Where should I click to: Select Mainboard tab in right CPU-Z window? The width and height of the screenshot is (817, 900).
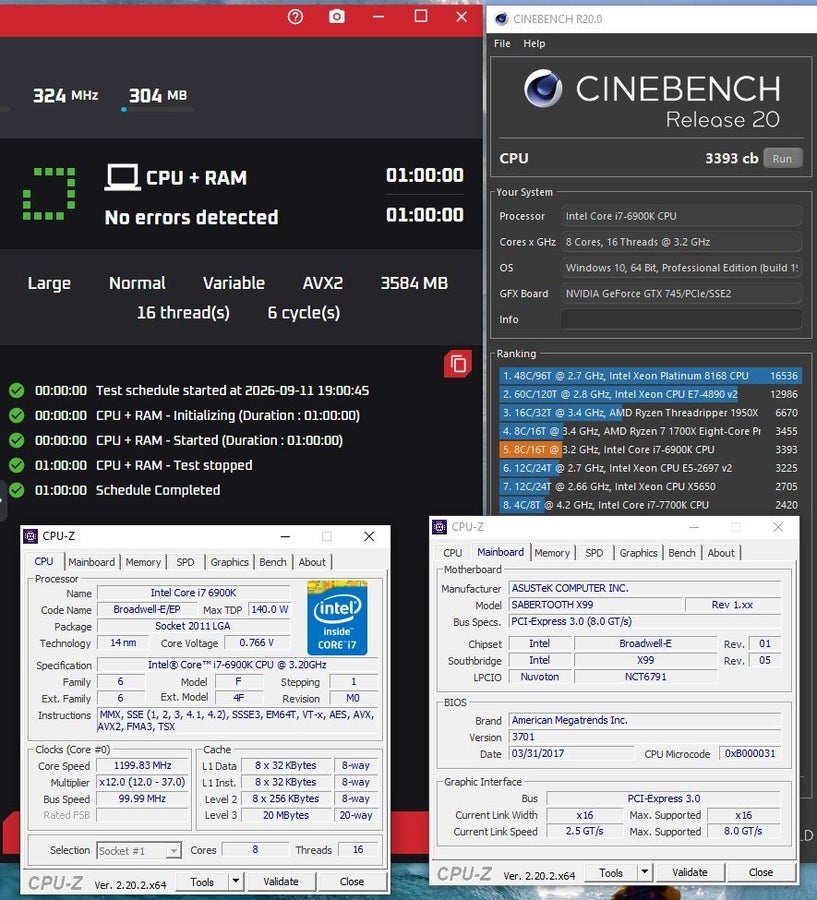coord(501,552)
